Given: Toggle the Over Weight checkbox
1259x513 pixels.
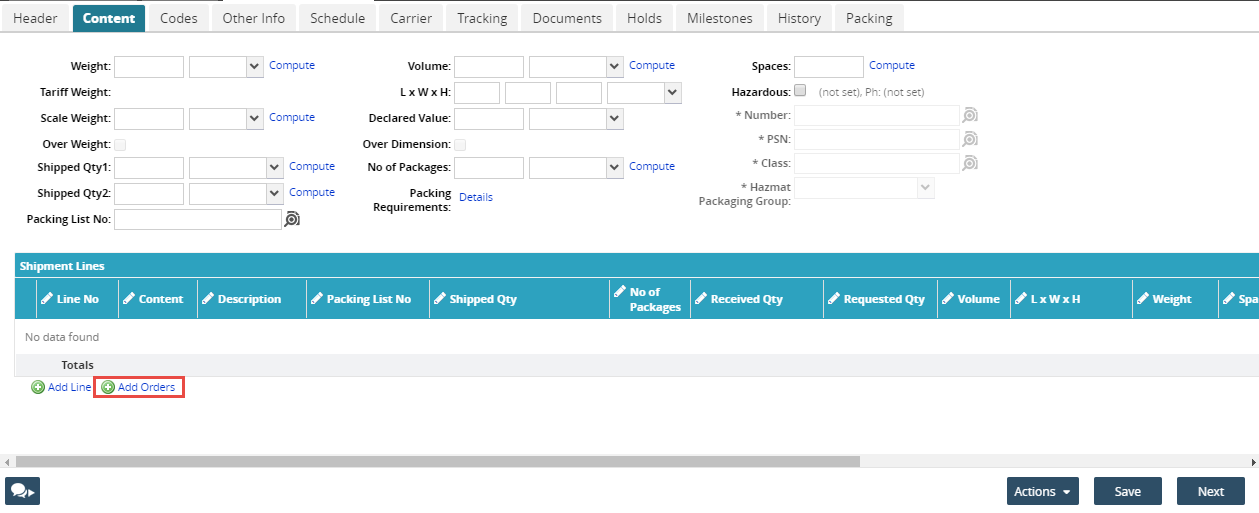Looking at the screenshot, I should pos(120,145).
